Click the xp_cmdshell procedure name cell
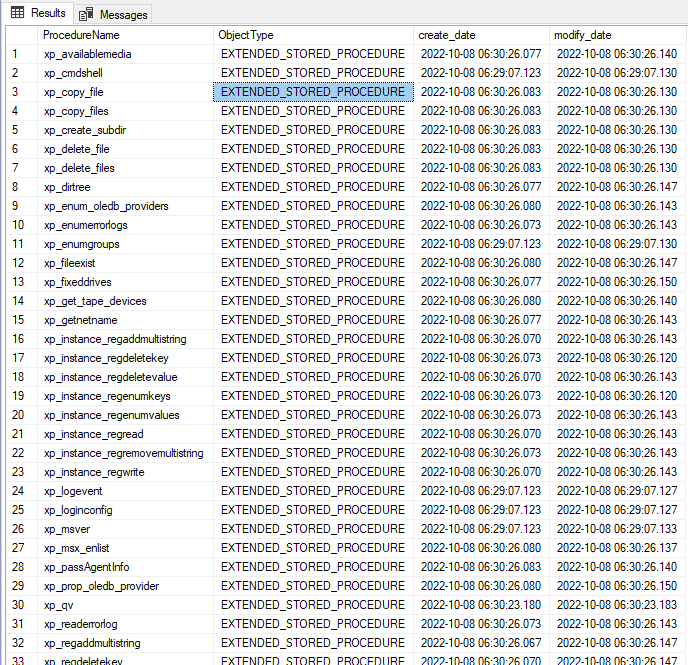688x665 pixels. click(x=73, y=73)
